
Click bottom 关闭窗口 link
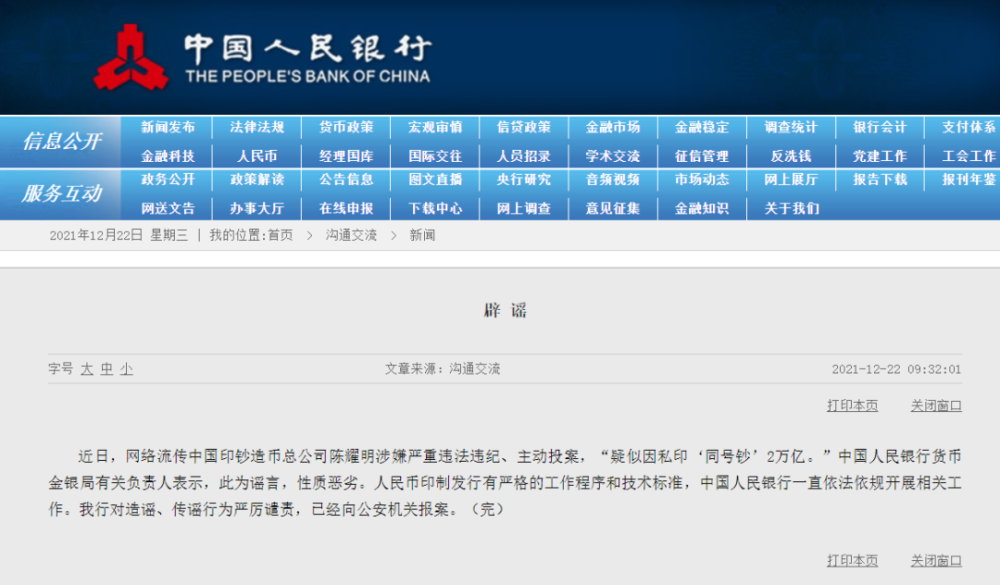pos(936,561)
